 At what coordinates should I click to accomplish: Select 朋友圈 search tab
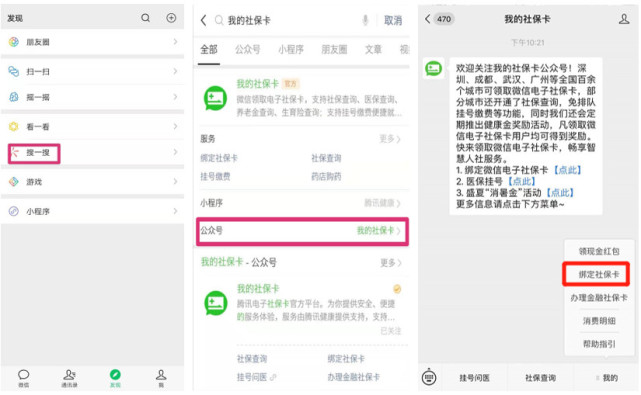pyautogui.click(x=334, y=49)
